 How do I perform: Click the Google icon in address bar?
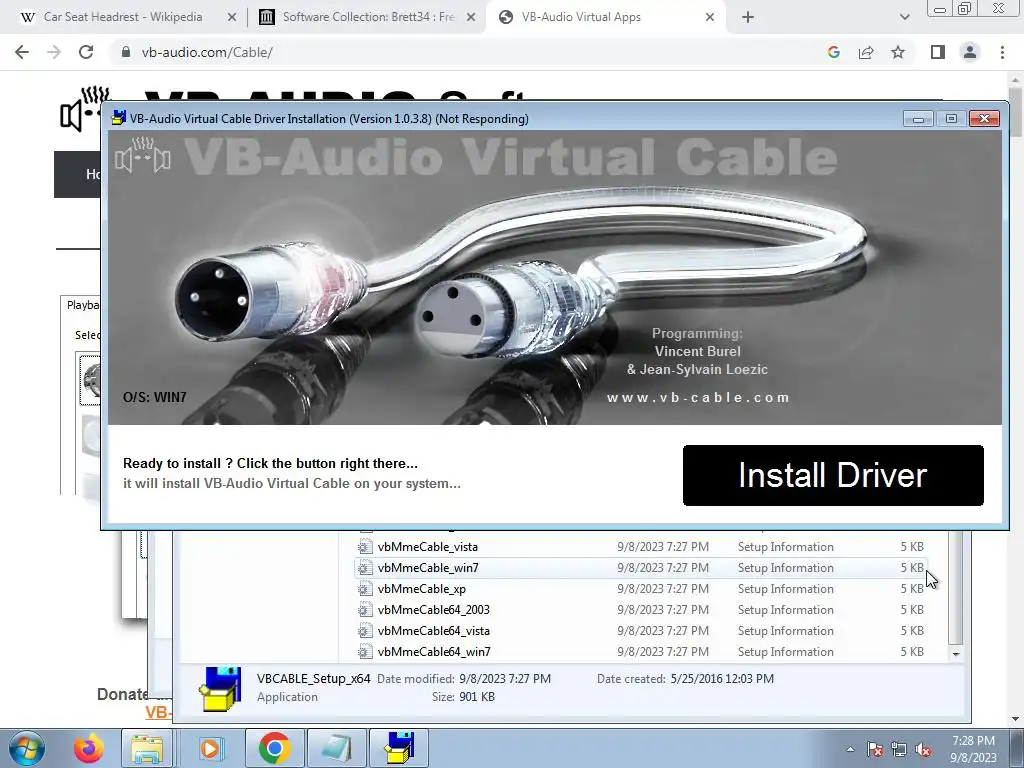click(833, 52)
